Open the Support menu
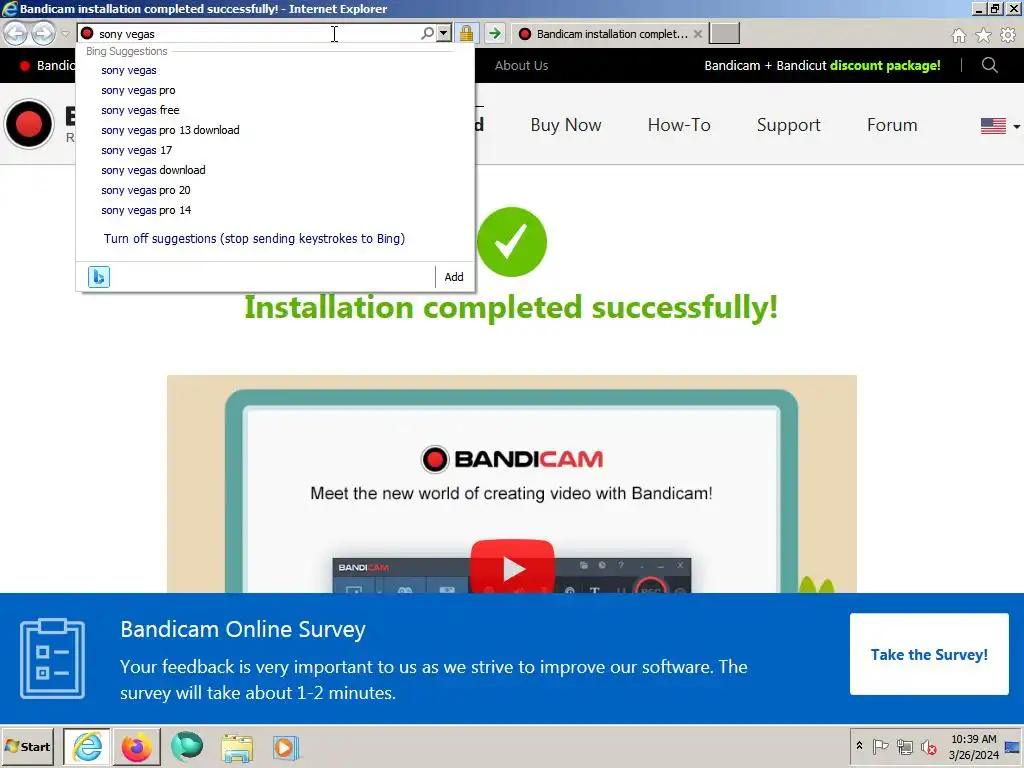Screen dimensions: 1024x768 pos(788,125)
